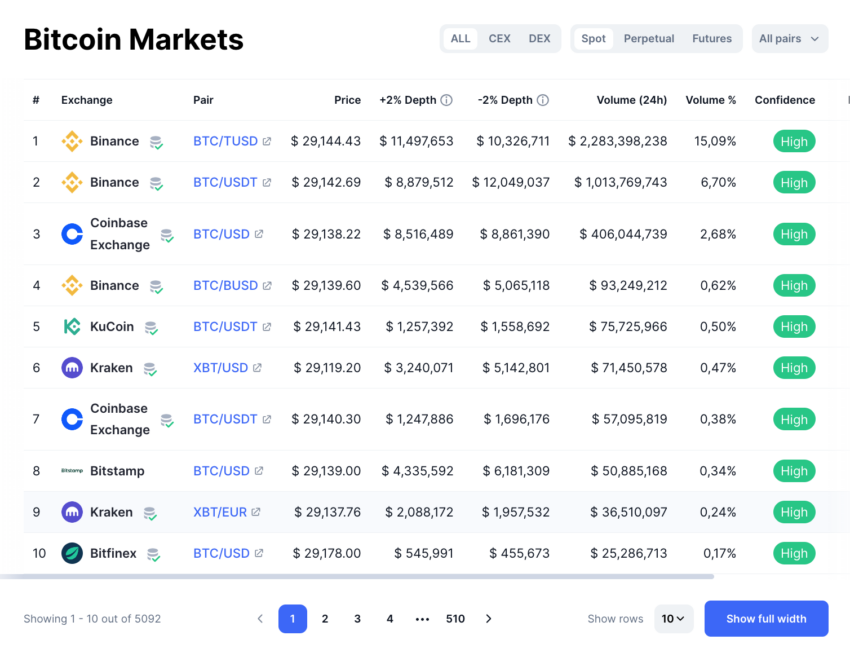Open the Binance BTC/USDT pair link
The image size is (850, 653).
tap(226, 183)
